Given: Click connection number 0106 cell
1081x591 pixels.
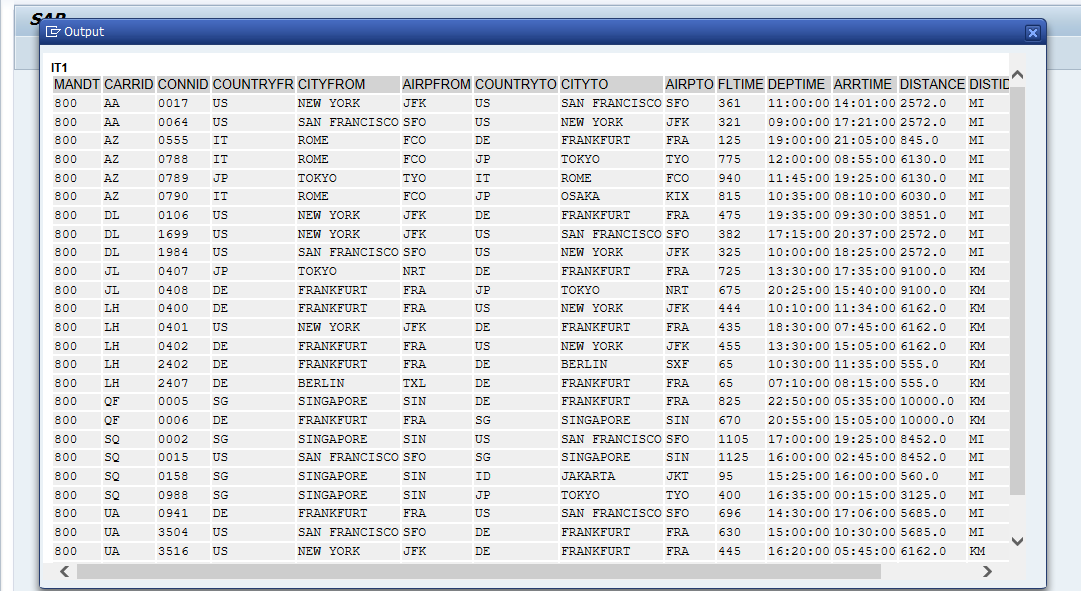Looking at the screenshot, I should pyautogui.click(x=183, y=215).
